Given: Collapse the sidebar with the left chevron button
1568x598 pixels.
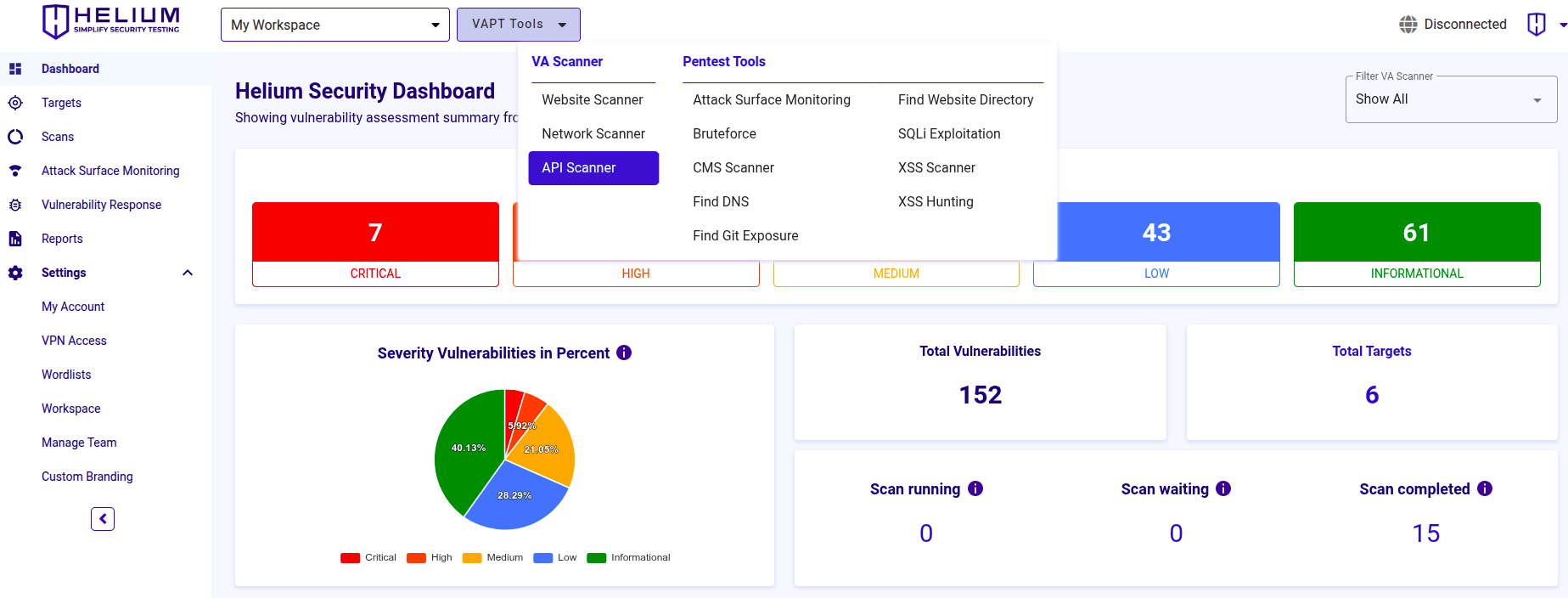Looking at the screenshot, I should [103, 519].
